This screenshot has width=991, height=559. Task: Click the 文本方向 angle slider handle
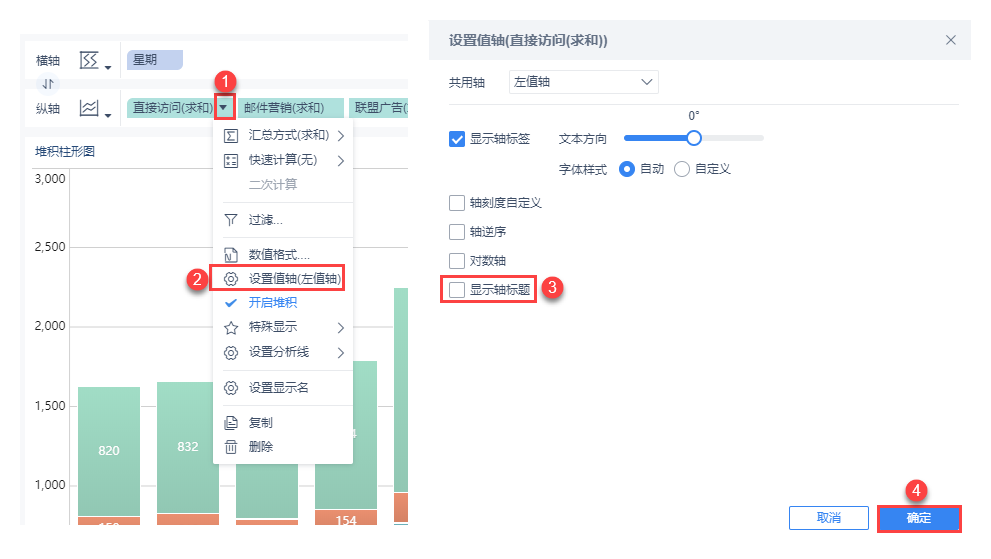point(694,138)
